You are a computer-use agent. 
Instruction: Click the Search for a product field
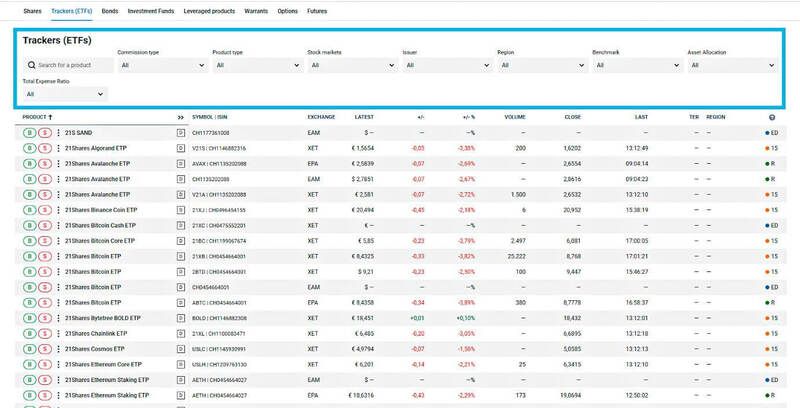click(x=68, y=65)
